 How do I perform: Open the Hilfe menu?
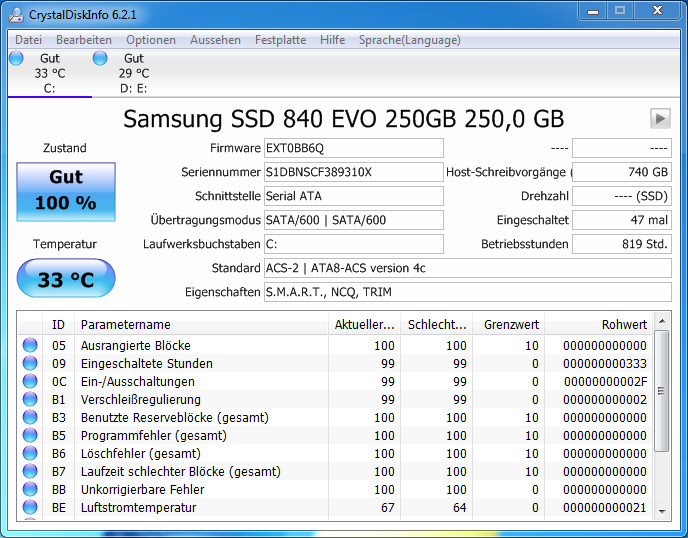[332, 40]
